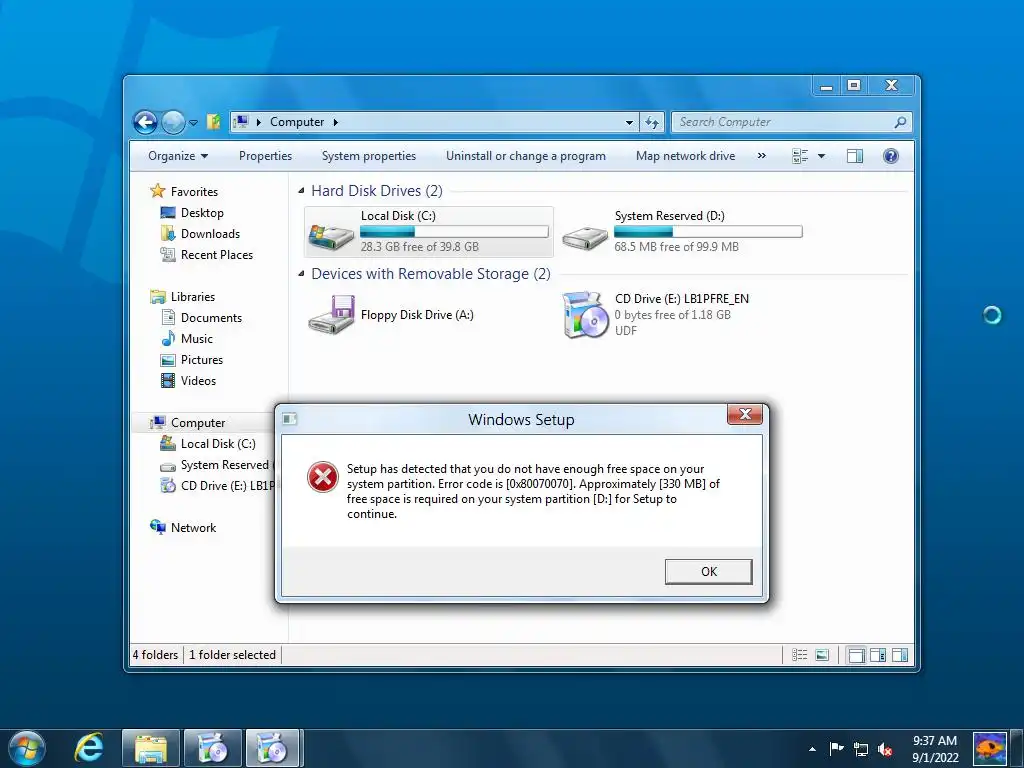Select the Local Disk (C:) drive icon
The image size is (1024, 768).
pyautogui.click(x=331, y=237)
